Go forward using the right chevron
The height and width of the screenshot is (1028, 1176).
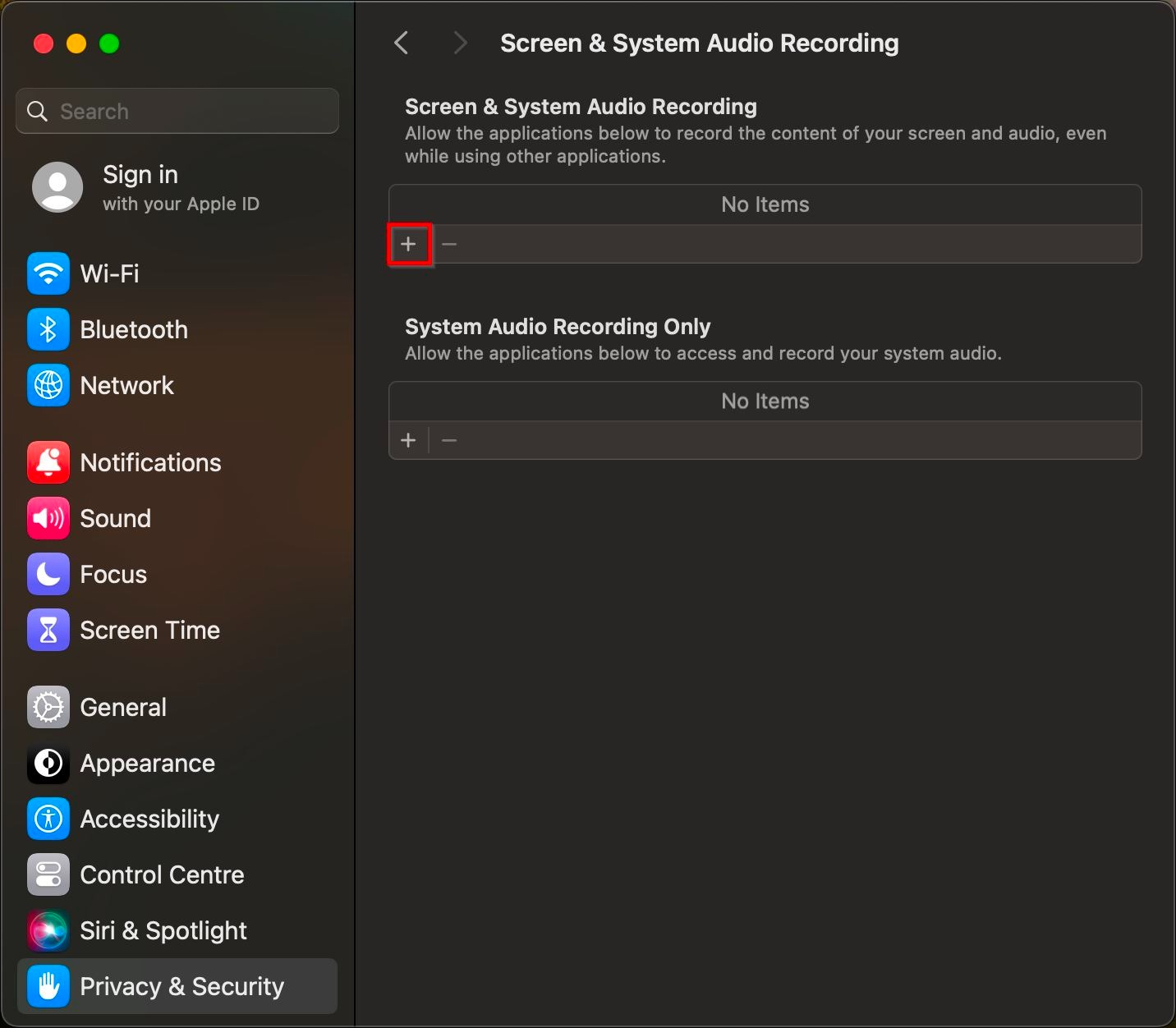tap(460, 43)
